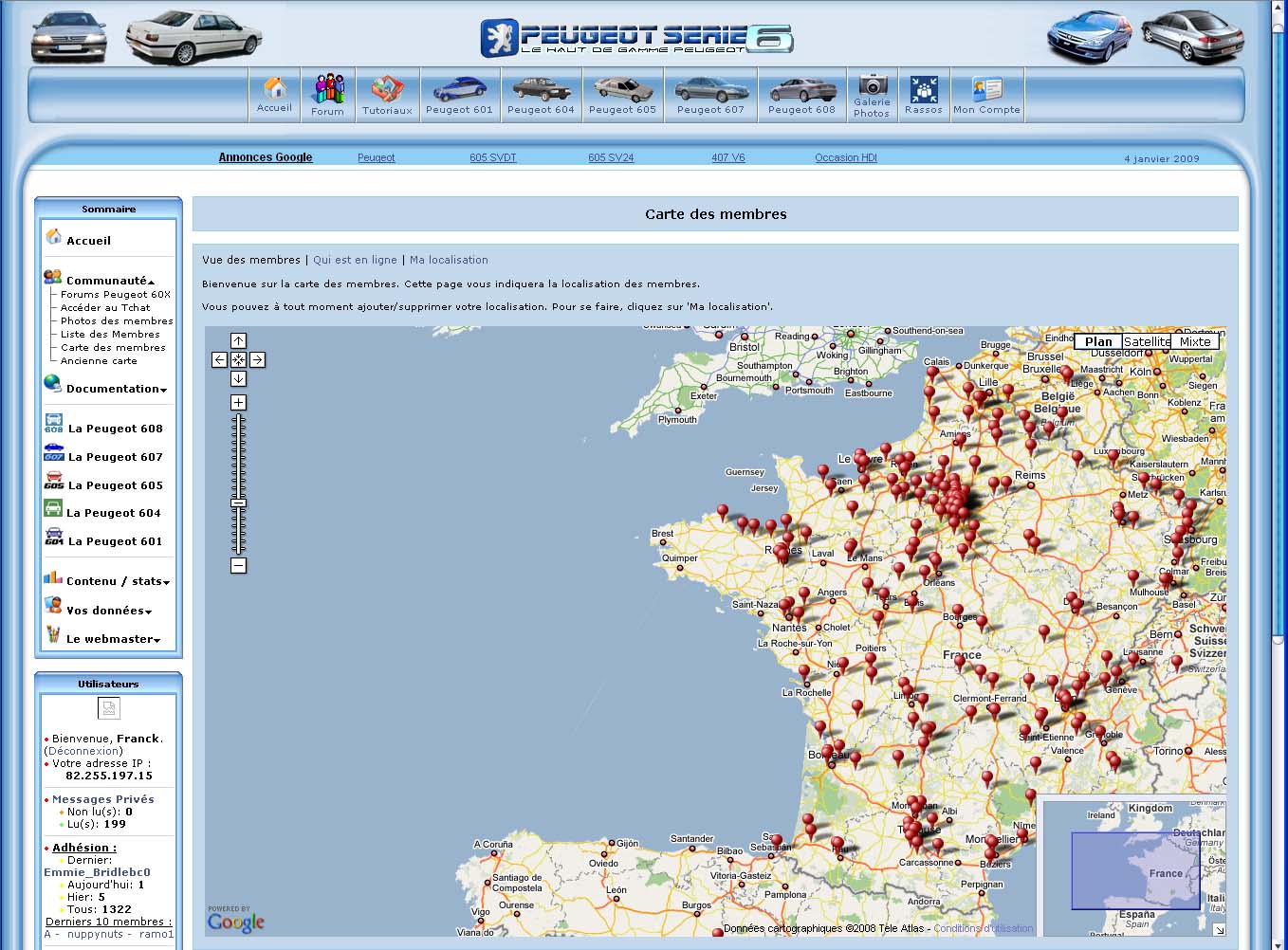The image size is (1288, 950).
Task: Open La Peugeot 605 sidebar entry
Action: [x=115, y=485]
